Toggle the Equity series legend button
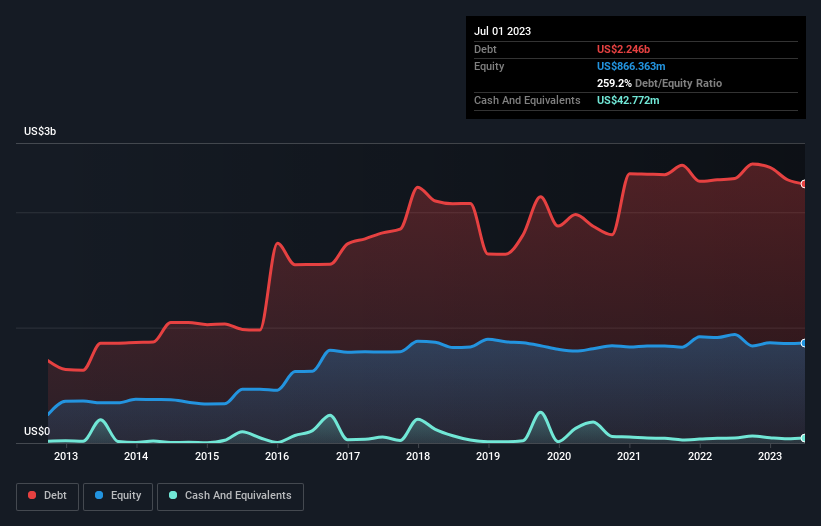Viewport: 821px width, 526px height. click(x=118, y=496)
